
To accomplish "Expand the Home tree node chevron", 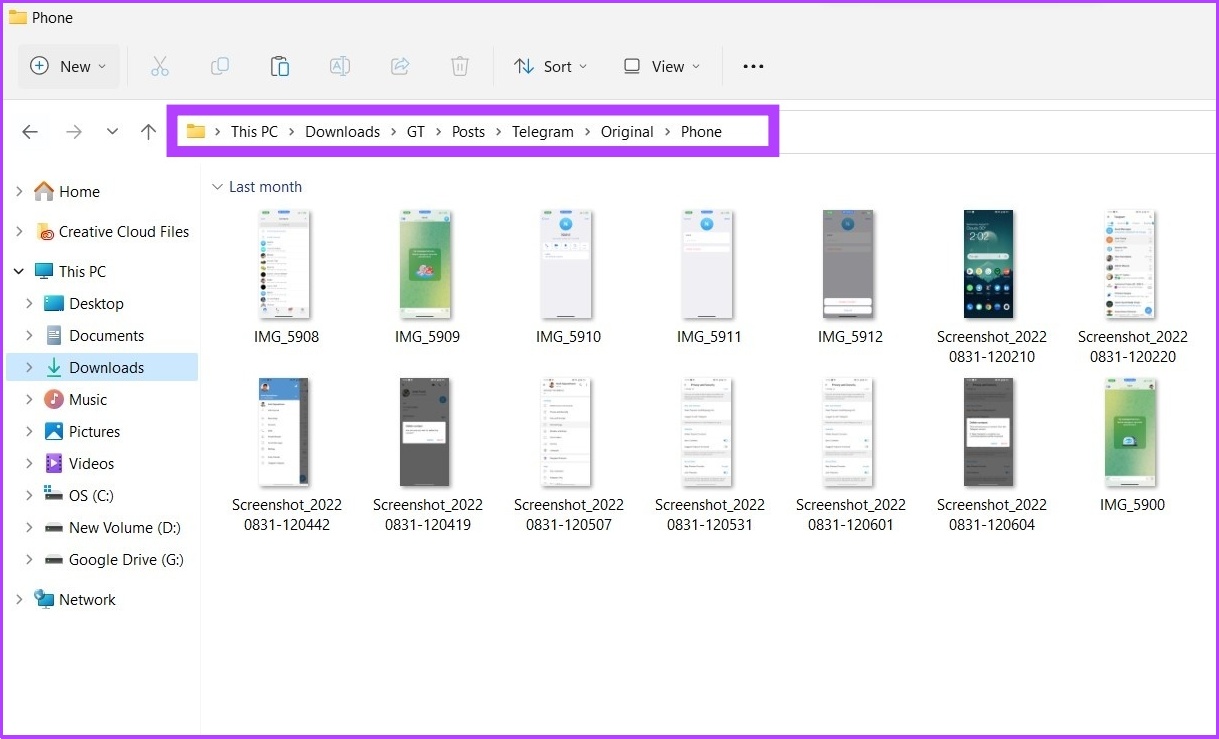I will click(x=18, y=191).
